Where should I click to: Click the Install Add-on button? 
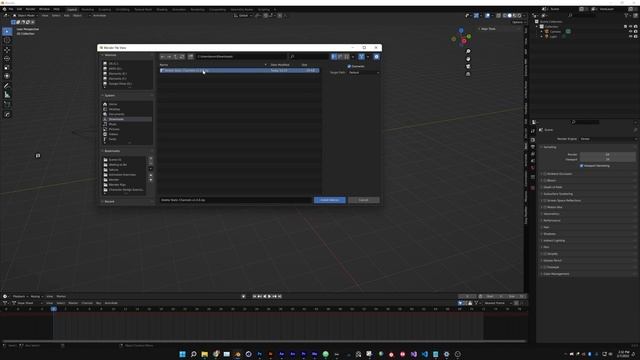point(329,200)
